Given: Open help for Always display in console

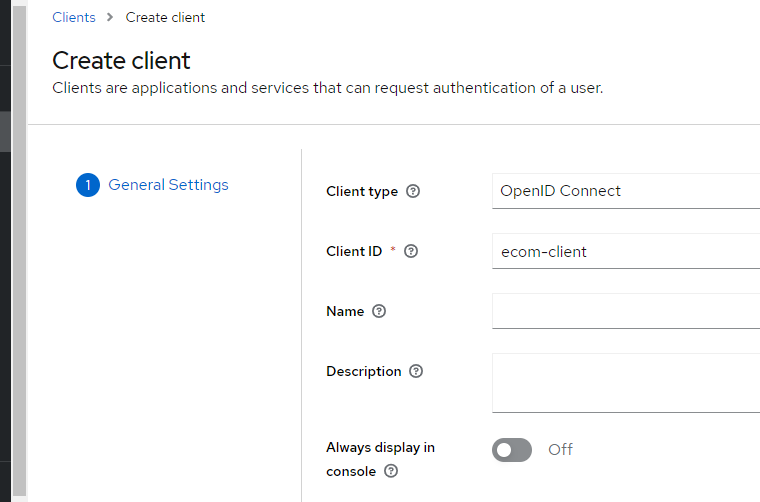Looking at the screenshot, I should click(391, 471).
